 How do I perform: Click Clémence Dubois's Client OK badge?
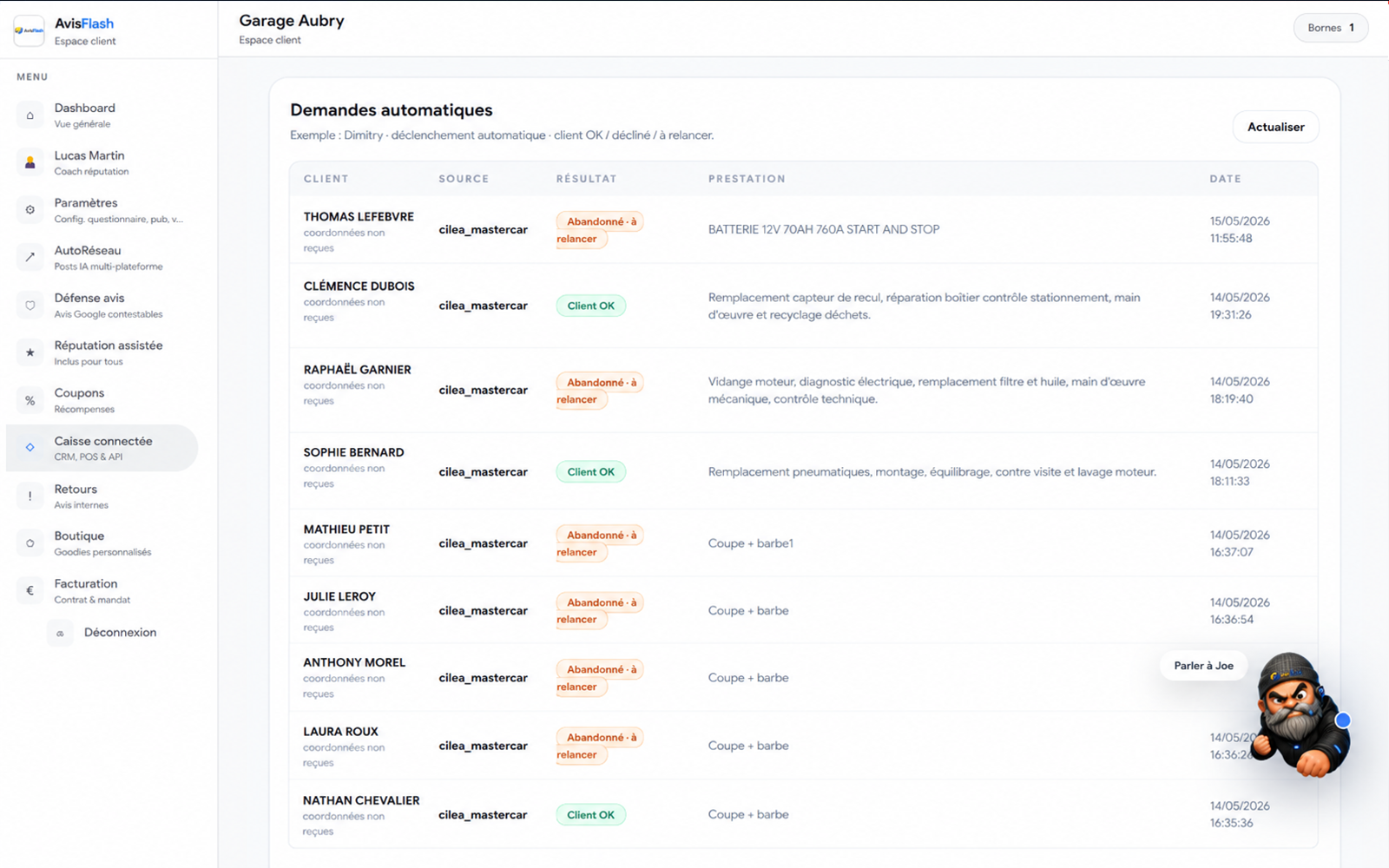pyautogui.click(x=590, y=306)
